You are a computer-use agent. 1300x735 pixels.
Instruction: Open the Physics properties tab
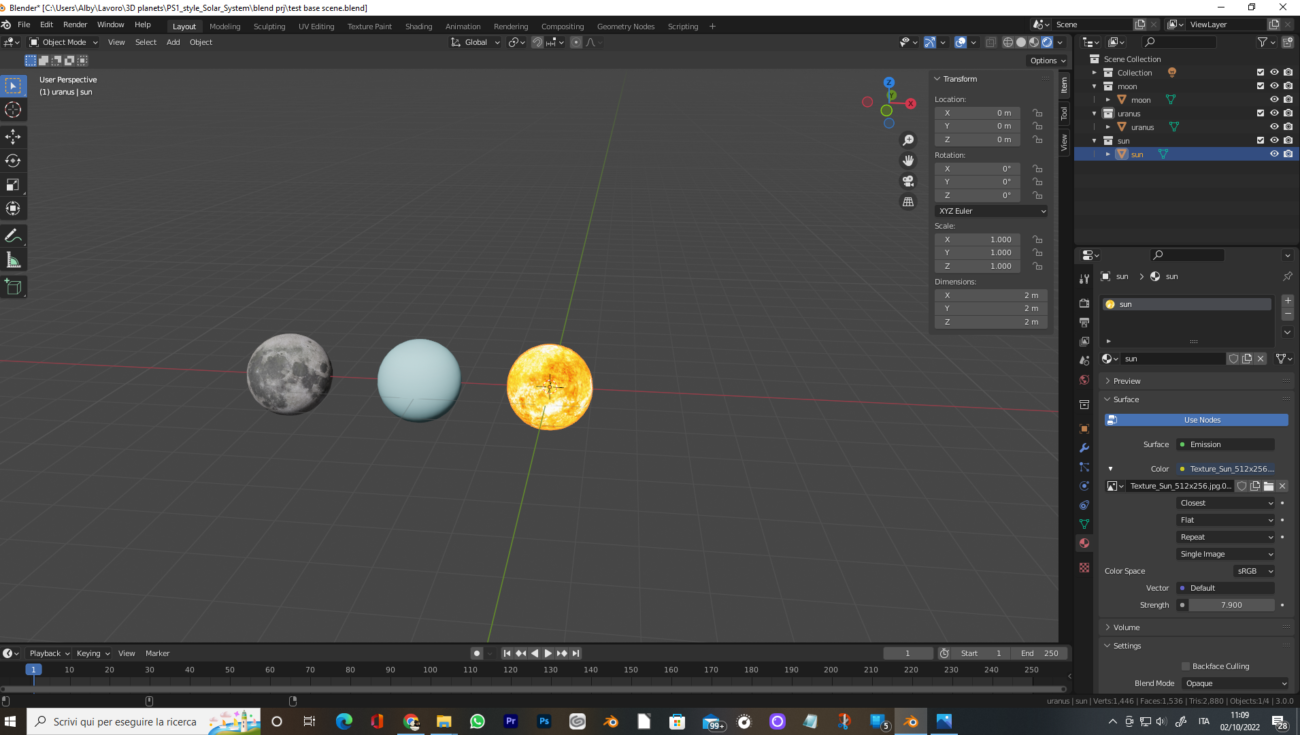[1084, 486]
